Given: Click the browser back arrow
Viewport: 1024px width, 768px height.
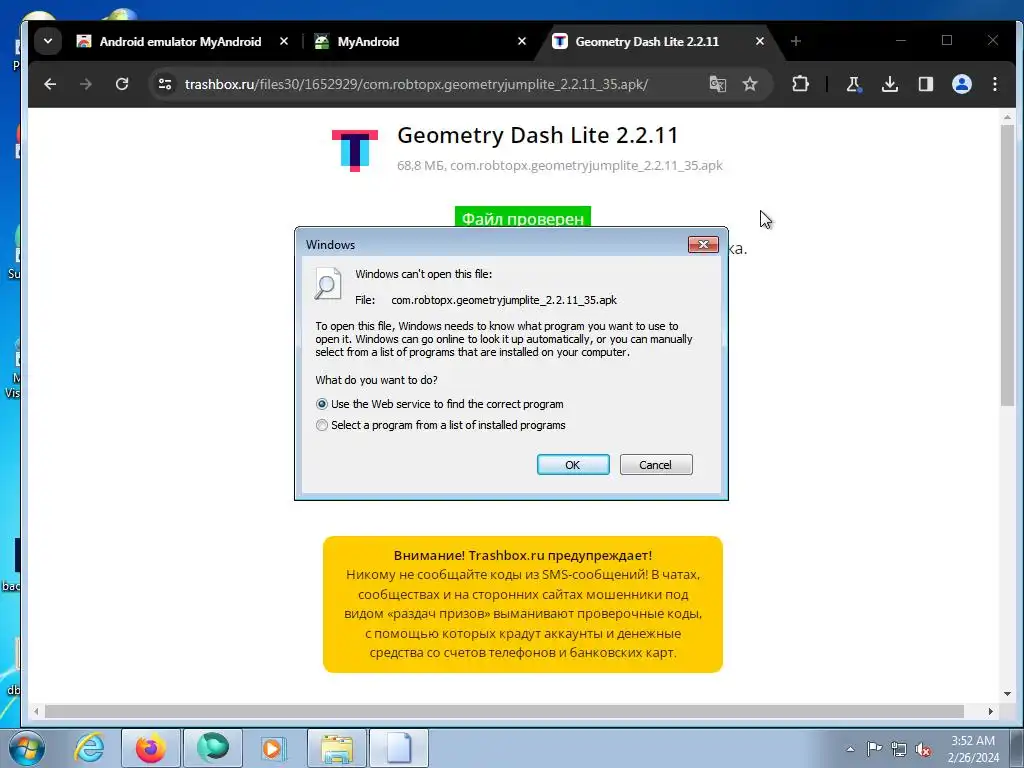Looking at the screenshot, I should tap(50, 84).
